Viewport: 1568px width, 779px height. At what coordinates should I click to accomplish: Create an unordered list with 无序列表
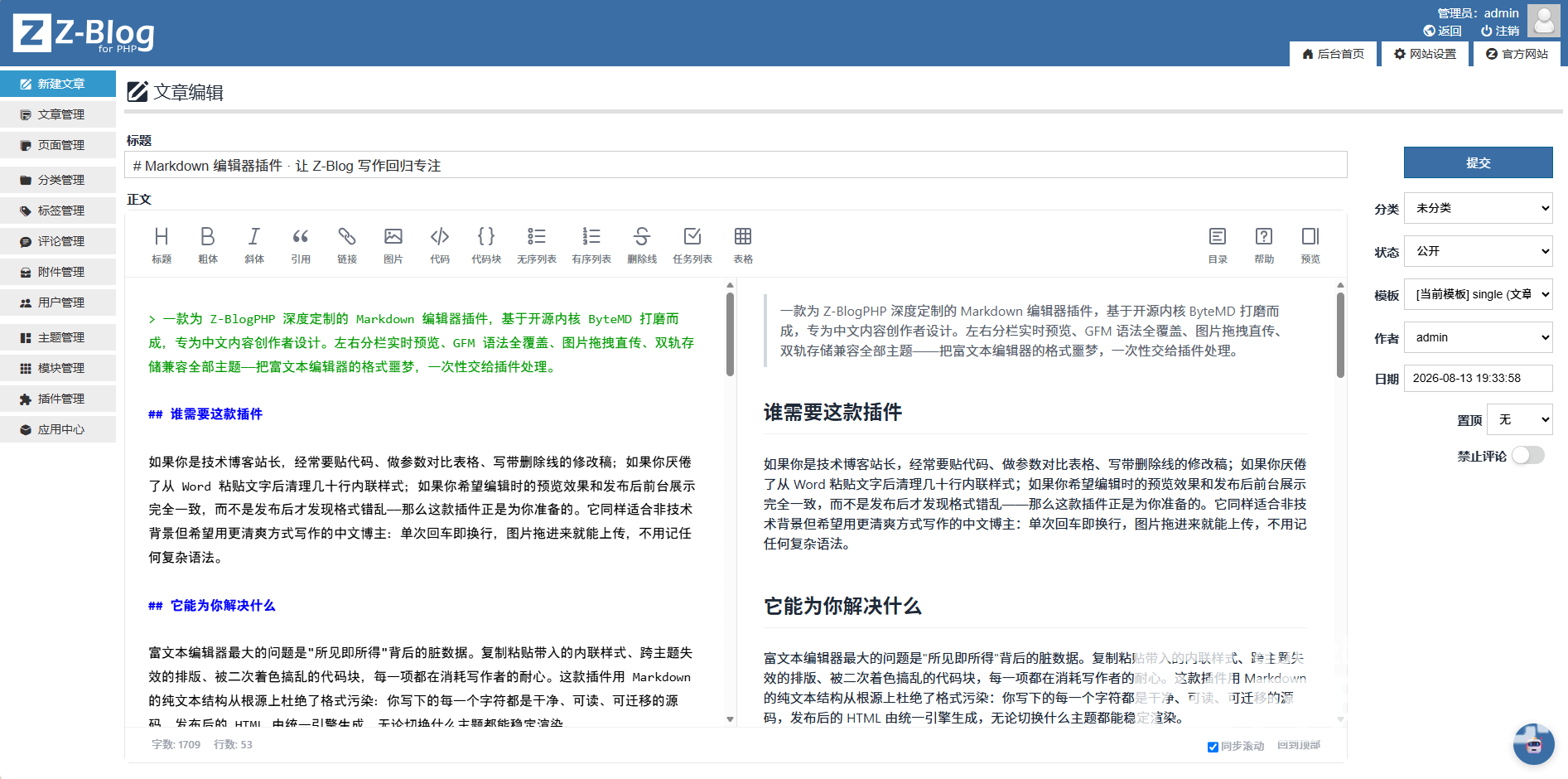point(537,245)
